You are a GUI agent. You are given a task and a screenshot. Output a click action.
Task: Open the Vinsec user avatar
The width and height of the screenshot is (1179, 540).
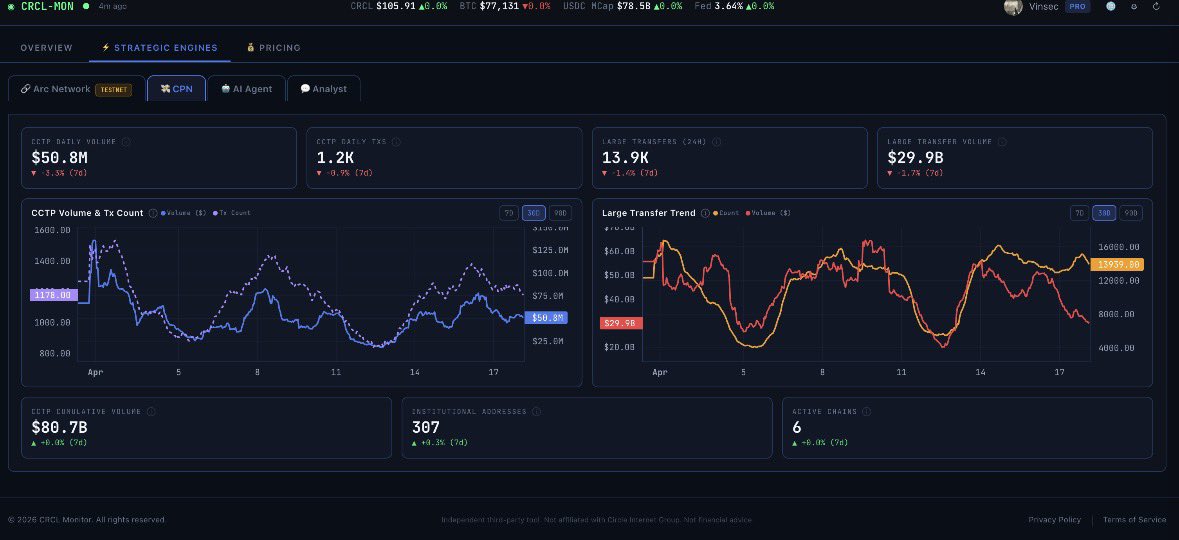point(1013,6)
